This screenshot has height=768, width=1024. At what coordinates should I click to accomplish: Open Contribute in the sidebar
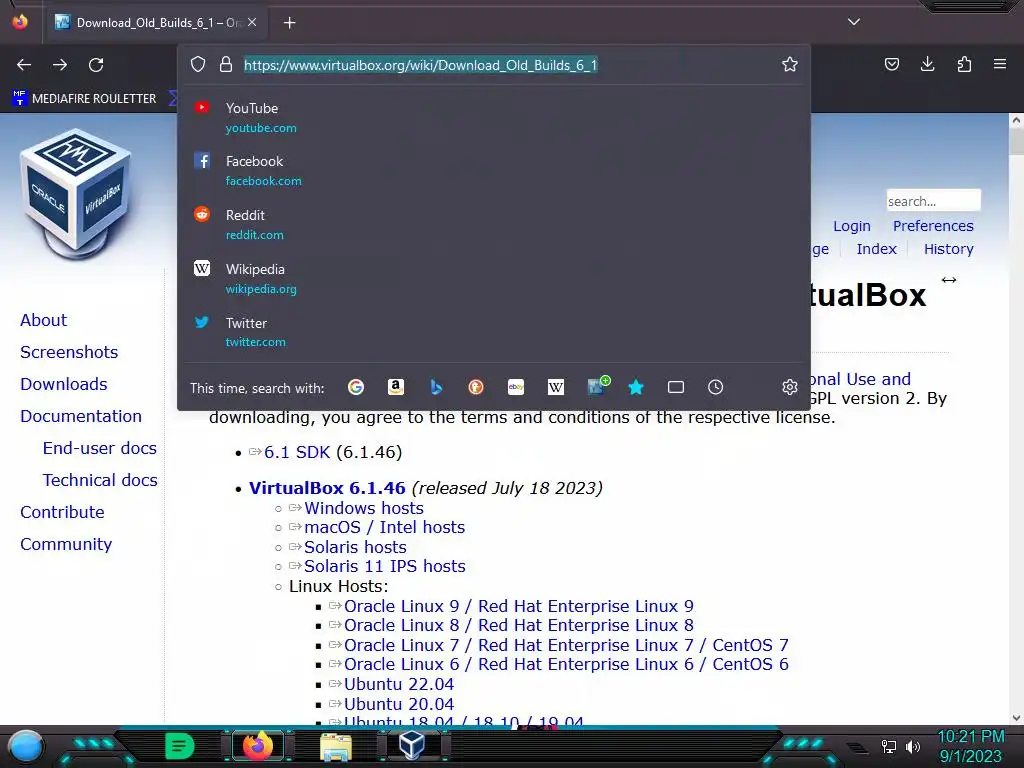pos(62,512)
